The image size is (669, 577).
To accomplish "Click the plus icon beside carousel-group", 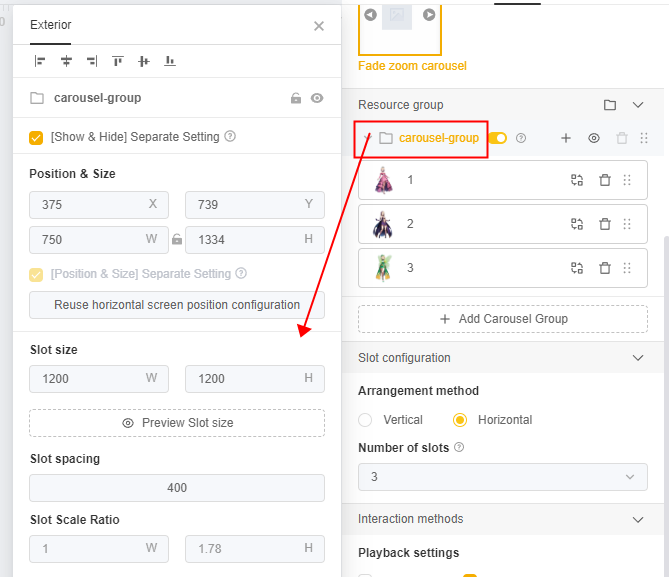I will pos(566,138).
